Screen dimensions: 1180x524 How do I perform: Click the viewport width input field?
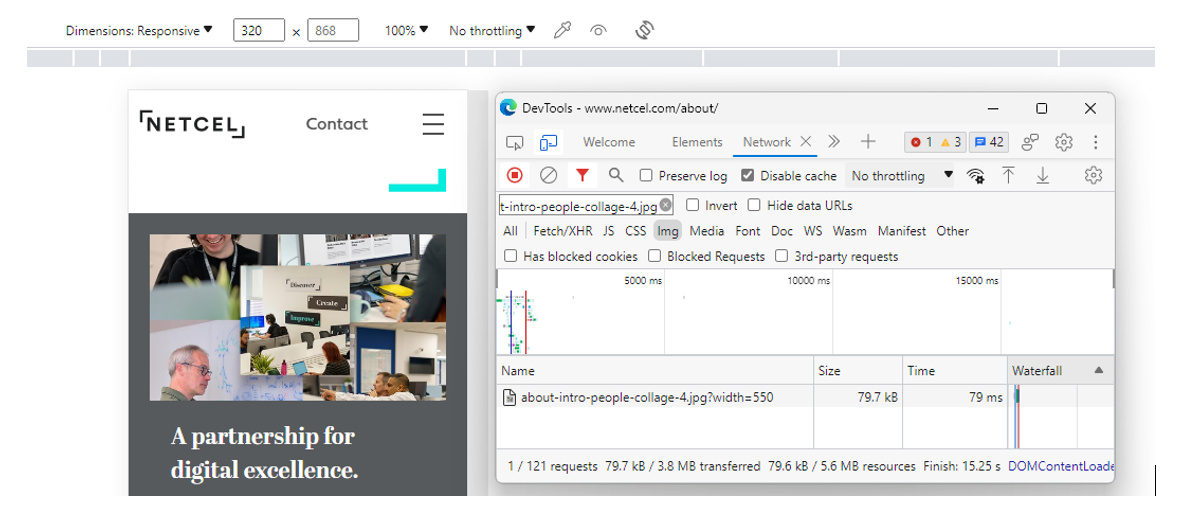coord(259,30)
